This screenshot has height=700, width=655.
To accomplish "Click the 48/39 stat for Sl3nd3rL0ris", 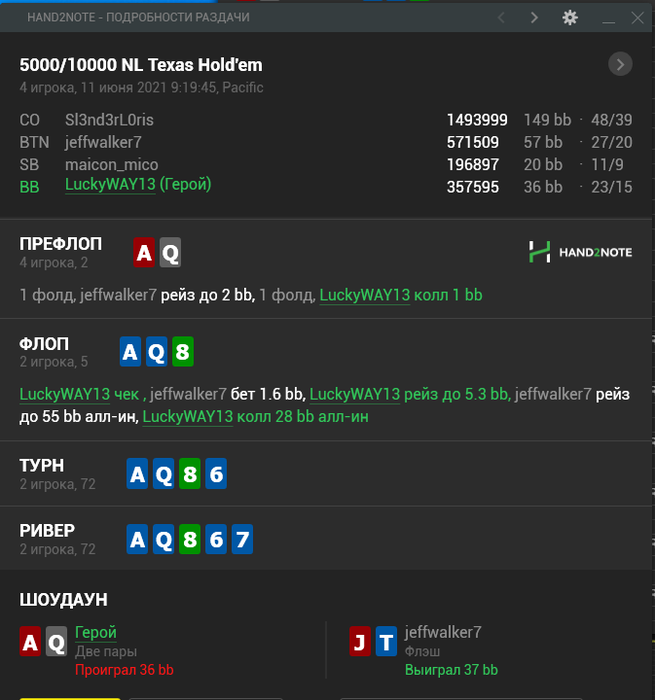I will [612, 120].
